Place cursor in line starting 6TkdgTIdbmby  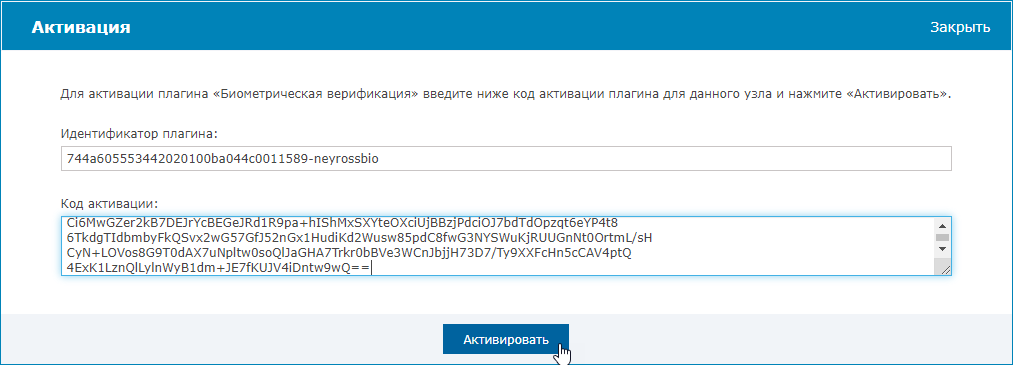coord(359,238)
